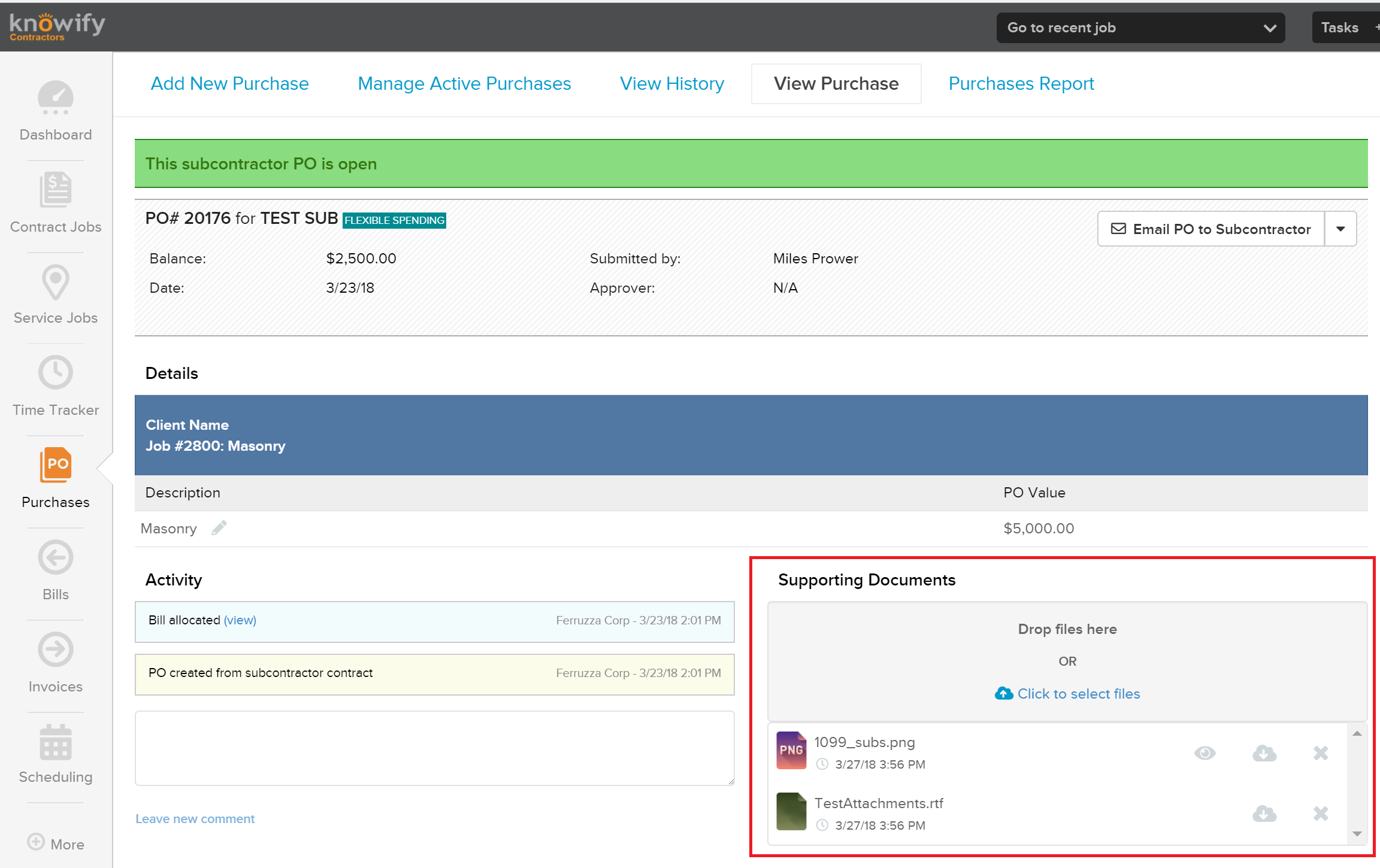Click the $5,000.00 PO value
The height and width of the screenshot is (868, 1380).
click(x=1039, y=528)
